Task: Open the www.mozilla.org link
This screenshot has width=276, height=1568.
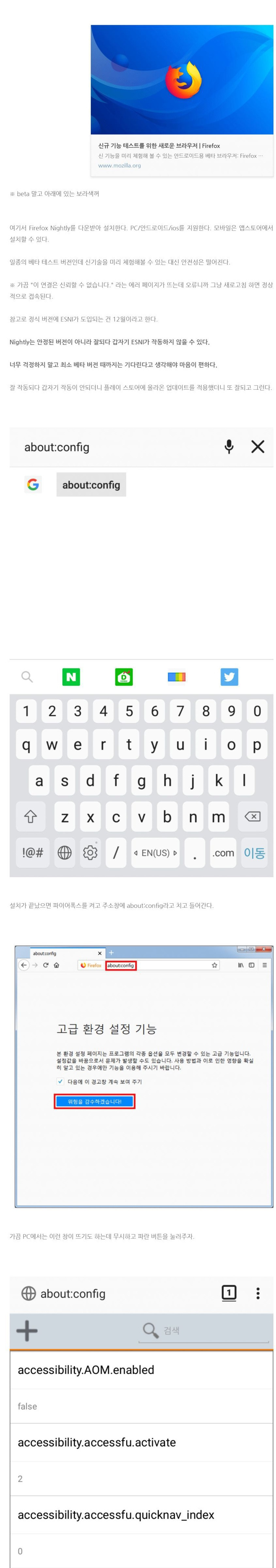Action: click(x=120, y=165)
